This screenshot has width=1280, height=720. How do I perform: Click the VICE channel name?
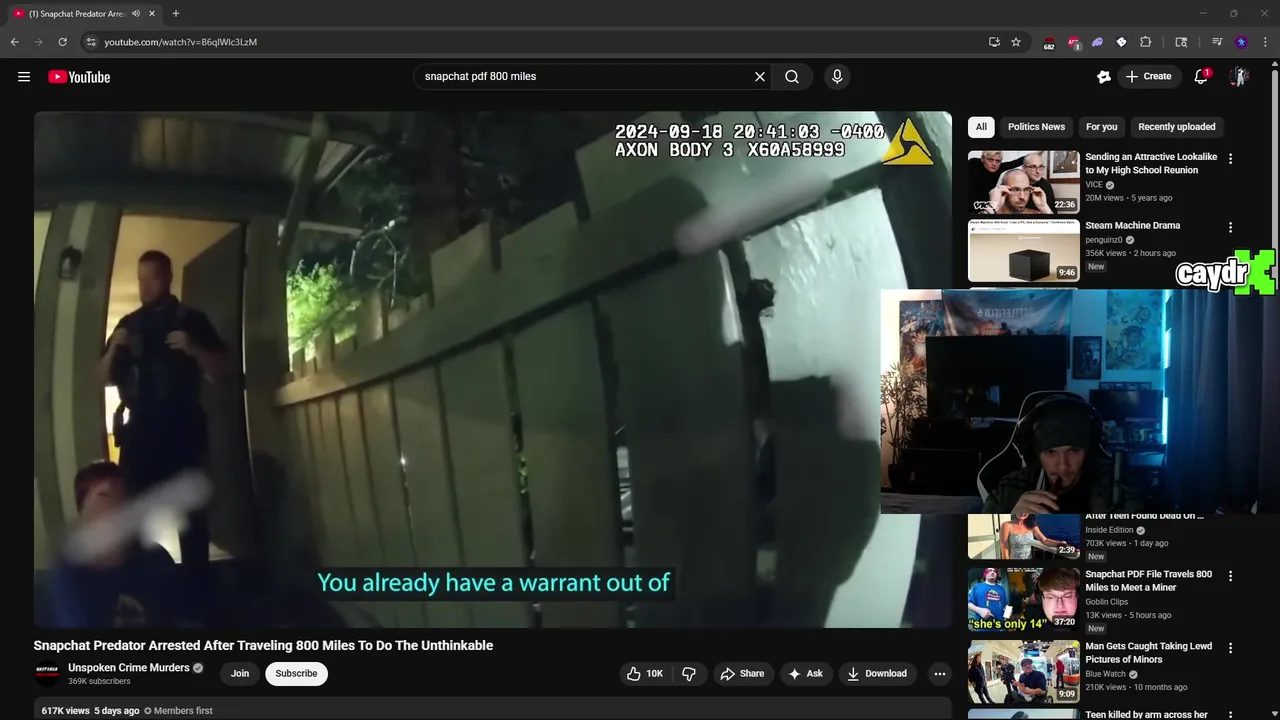pyautogui.click(x=1094, y=185)
